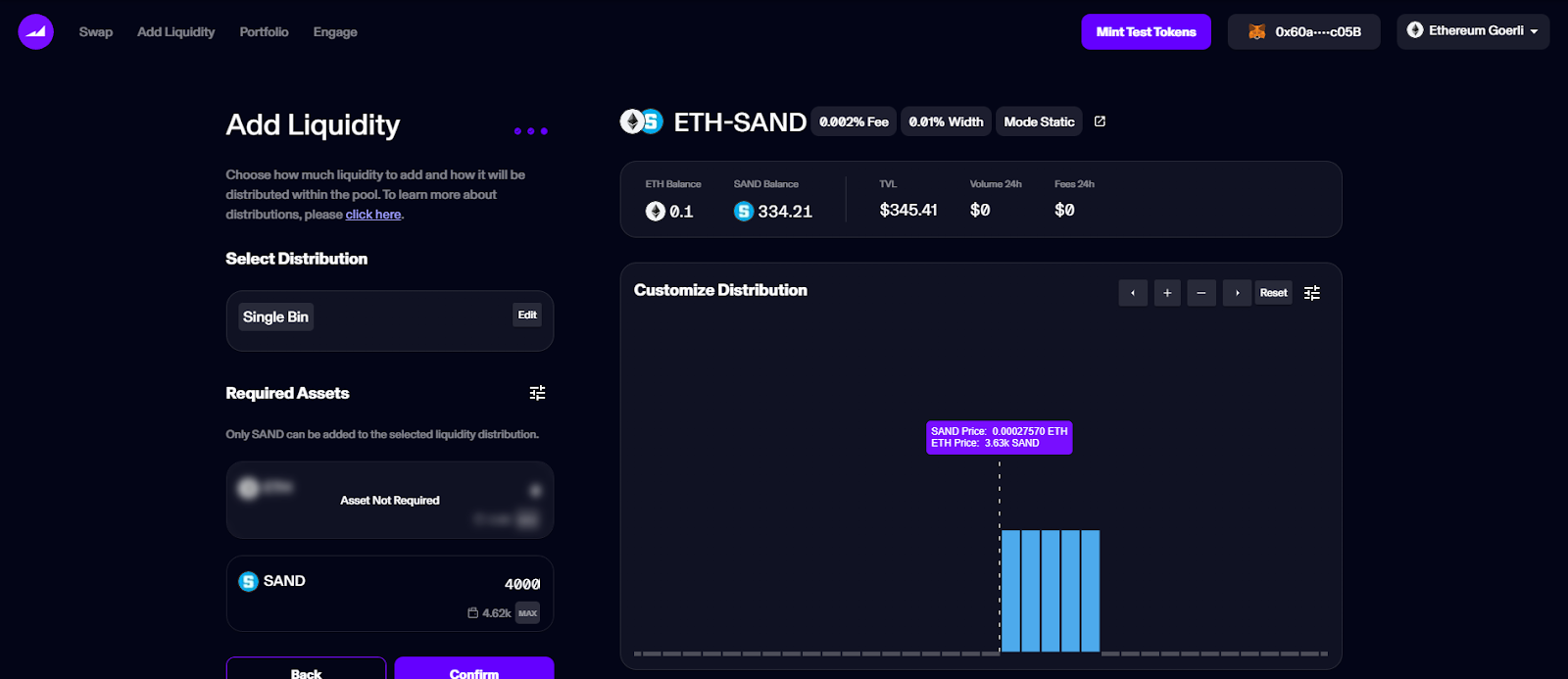Shift distribution right with the arrow button
The height and width of the screenshot is (679, 1568).
point(1237,293)
